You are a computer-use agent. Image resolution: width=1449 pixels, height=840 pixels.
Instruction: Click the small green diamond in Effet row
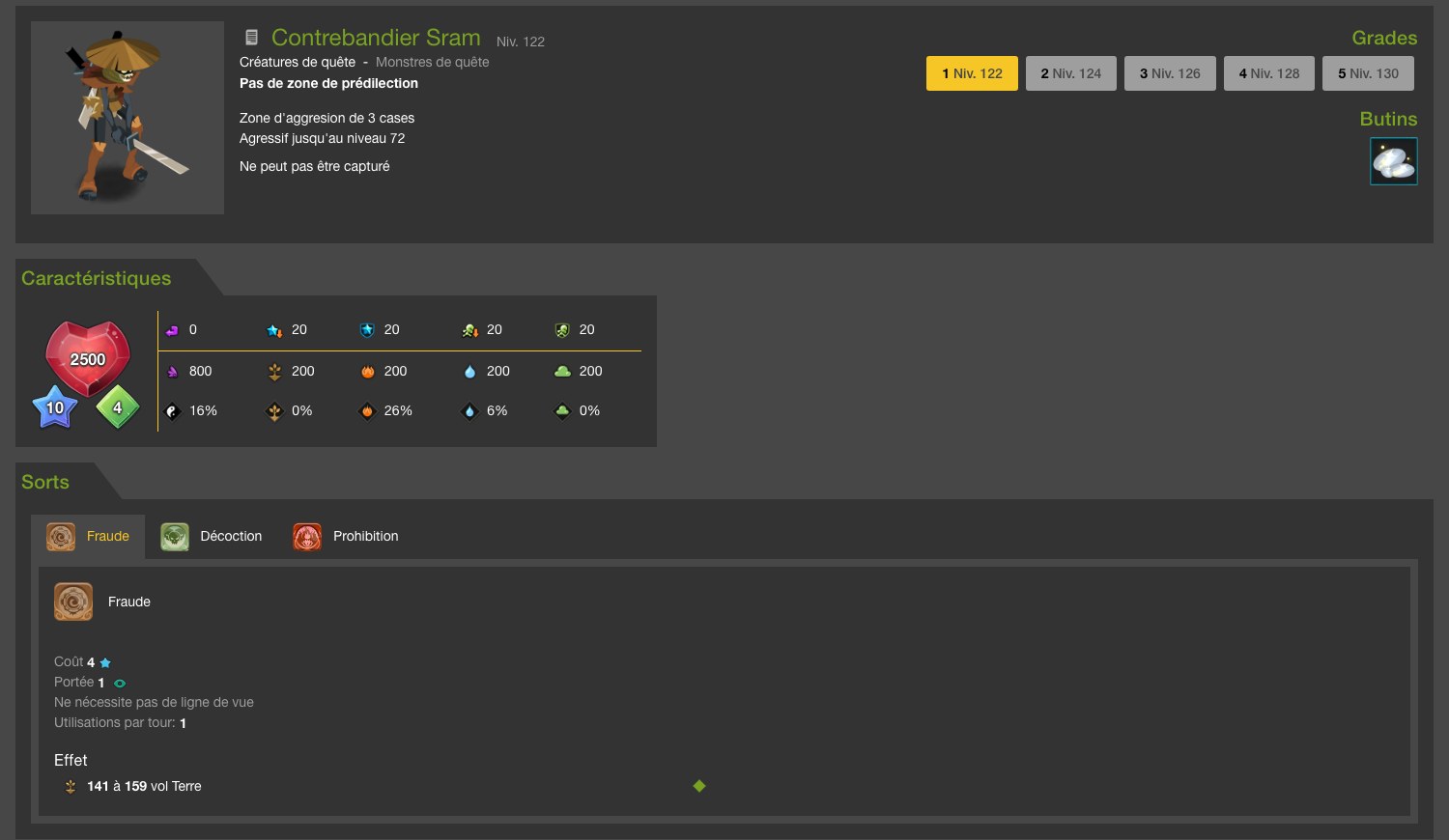699,786
